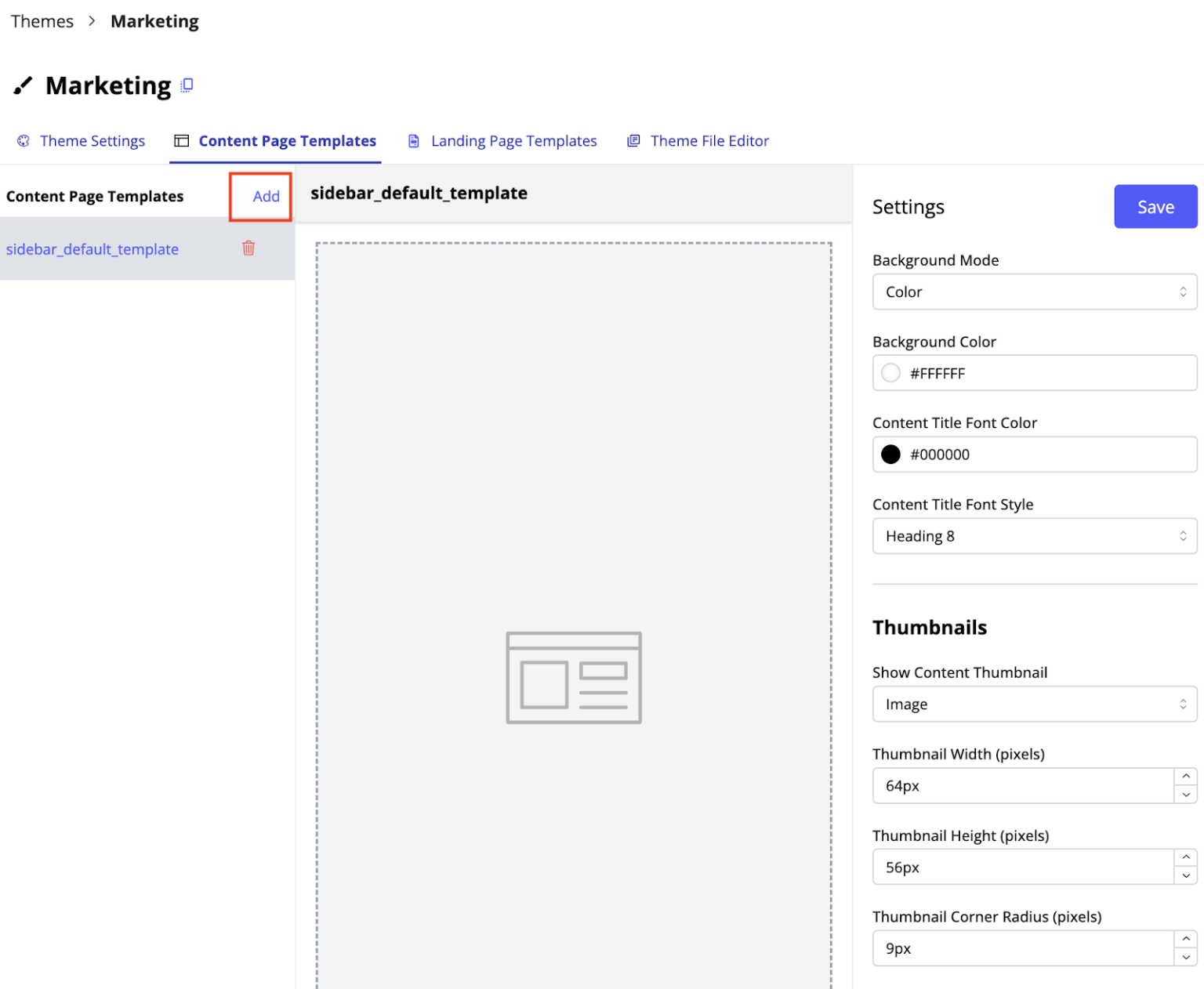Switch to the Landing Page Templates tab
This screenshot has width=1204, height=989.
click(513, 140)
